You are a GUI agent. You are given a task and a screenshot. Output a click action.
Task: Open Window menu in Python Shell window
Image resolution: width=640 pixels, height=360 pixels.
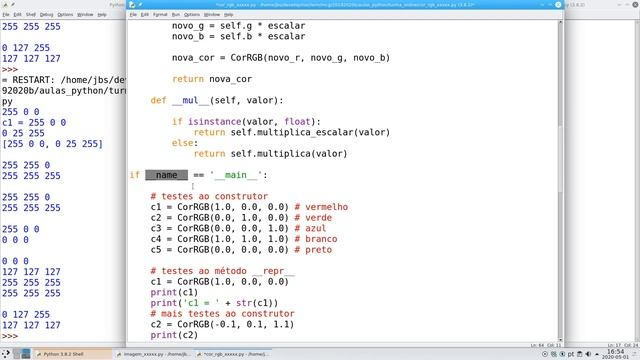(x=85, y=14)
